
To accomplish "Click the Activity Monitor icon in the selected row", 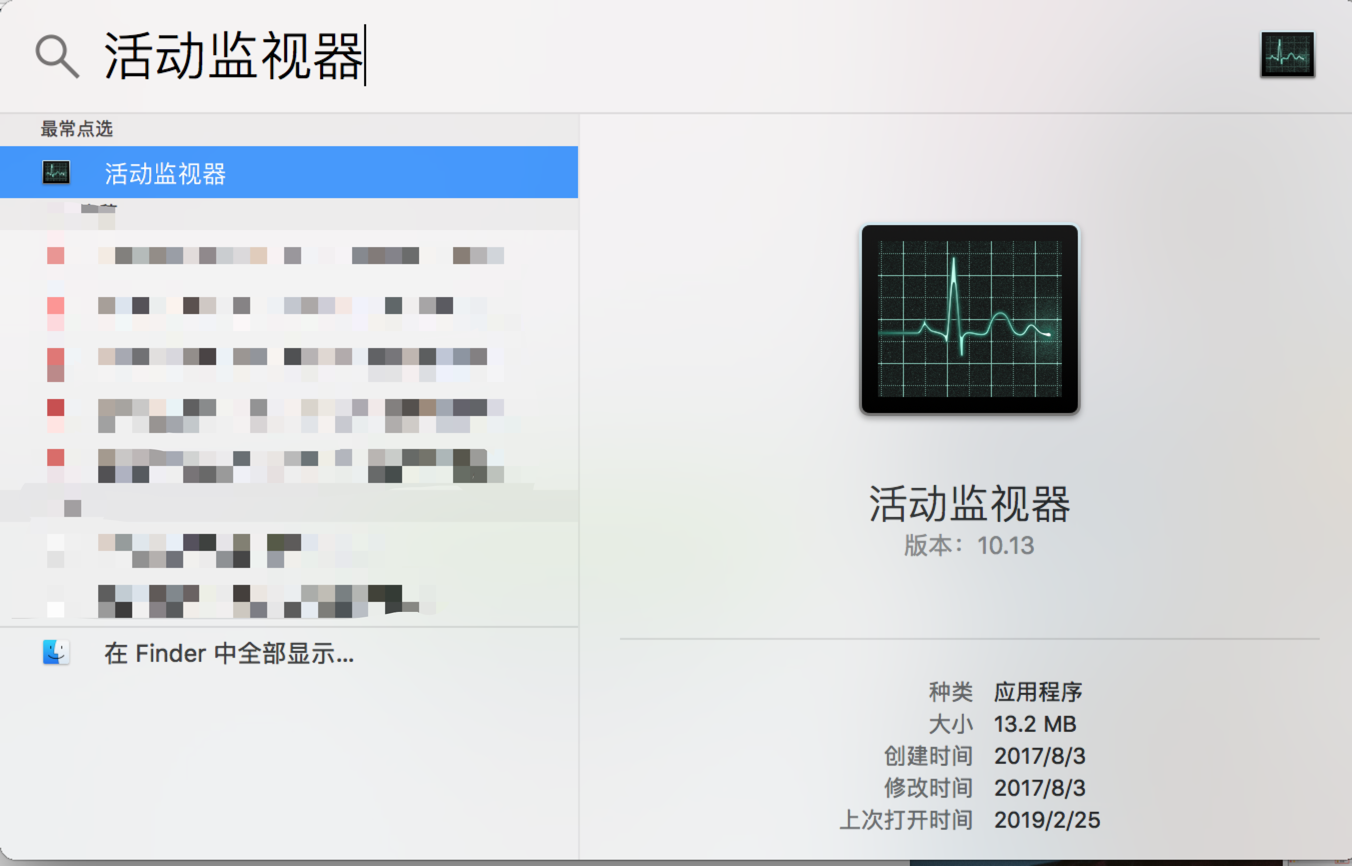I will coord(56,172).
